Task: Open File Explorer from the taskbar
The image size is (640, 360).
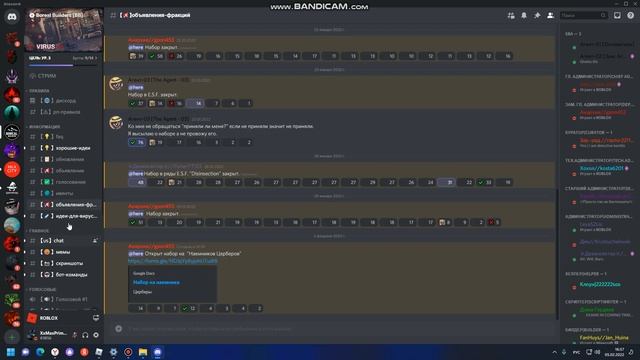Action: coord(143,352)
